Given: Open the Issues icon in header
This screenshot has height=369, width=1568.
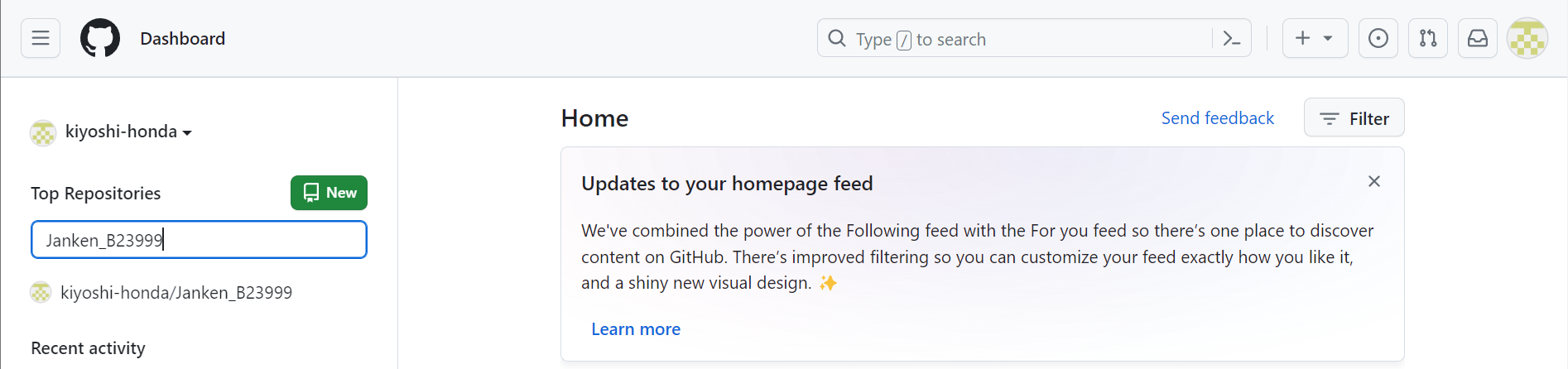Looking at the screenshot, I should coord(1378,38).
